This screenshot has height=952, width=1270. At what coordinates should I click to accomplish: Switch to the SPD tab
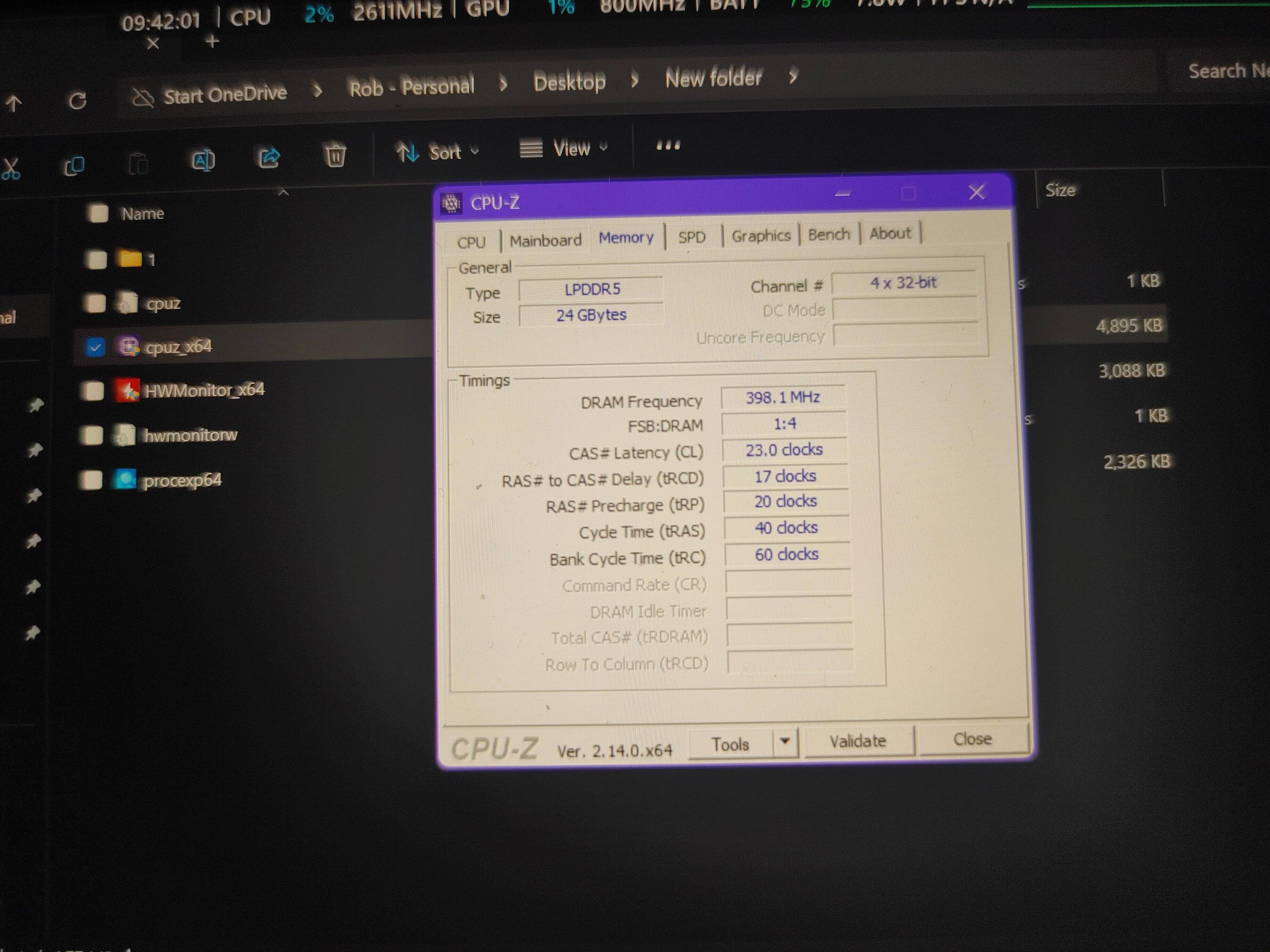691,237
